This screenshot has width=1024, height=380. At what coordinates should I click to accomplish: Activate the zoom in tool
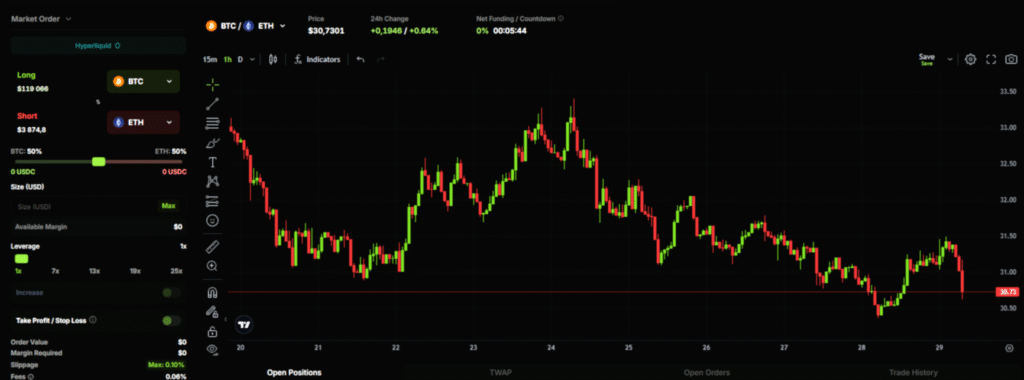click(212, 266)
